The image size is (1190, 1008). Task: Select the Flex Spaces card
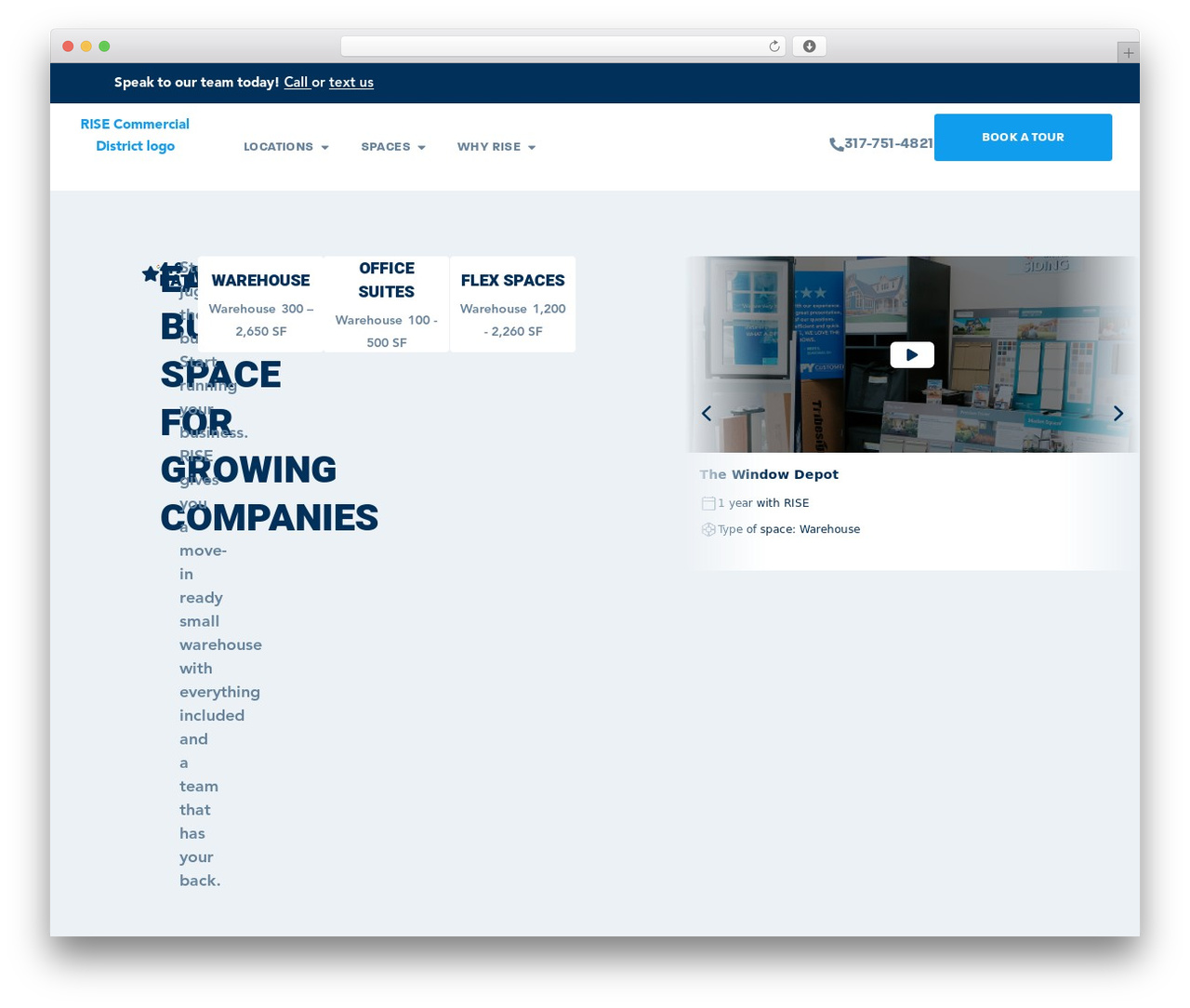point(512,304)
